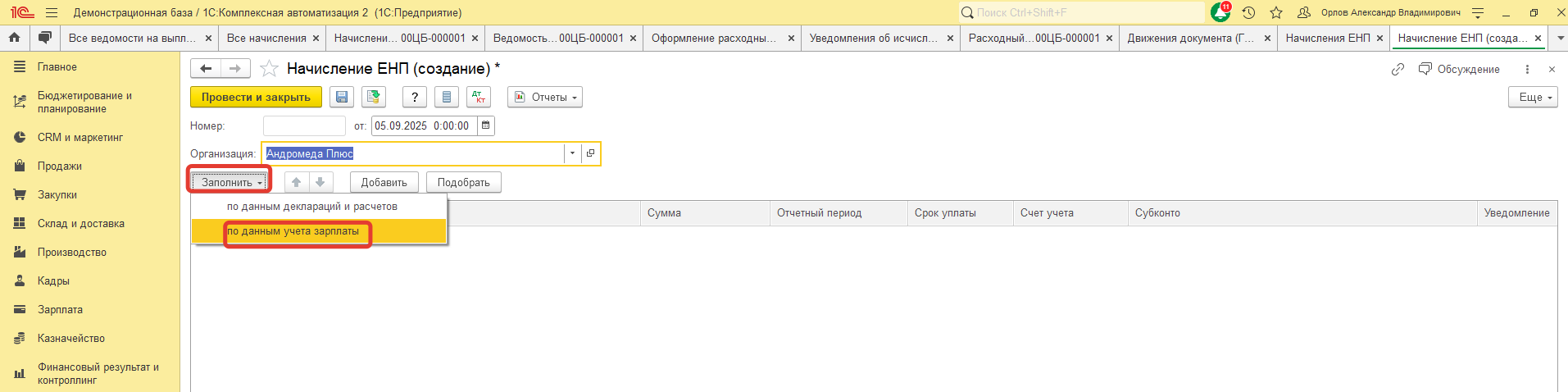Show the Дт/Кт document movements icon
The height and width of the screenshot is (392, 1568).
tap(479, 98)
